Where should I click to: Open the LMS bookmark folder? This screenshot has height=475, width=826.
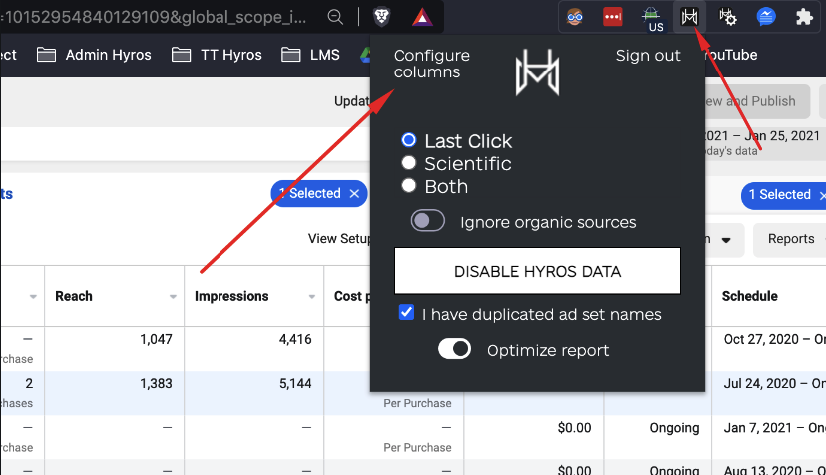tap(310, 55)
